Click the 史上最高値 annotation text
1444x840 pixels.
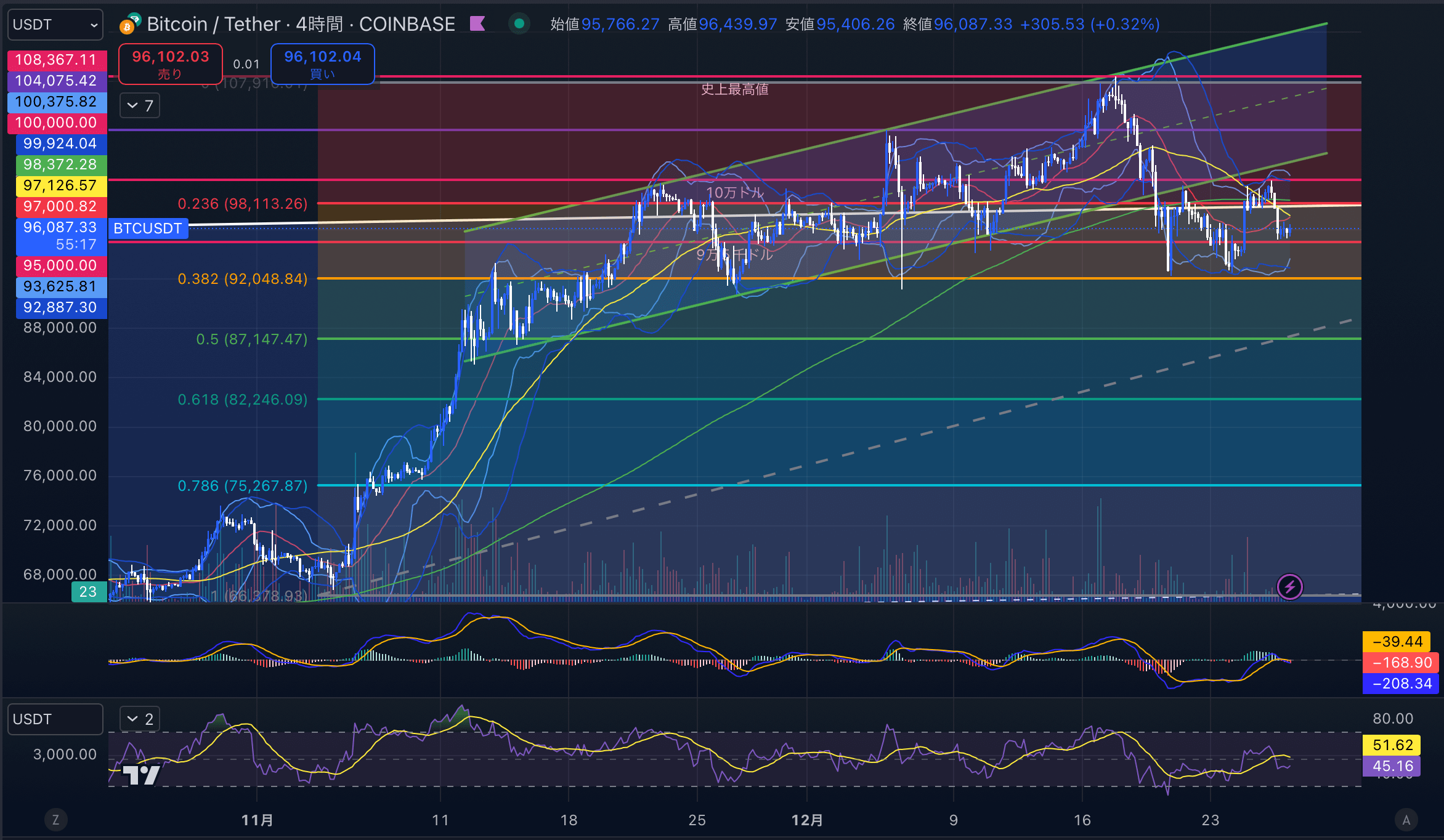(x=735, y=89)
